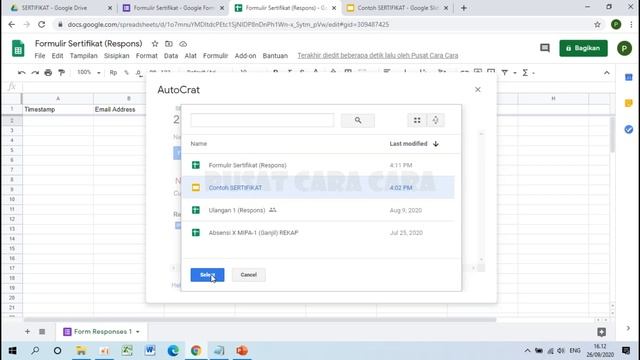Close the AutoCrat dialog
The image size is (640, 360).
point(478,89)
